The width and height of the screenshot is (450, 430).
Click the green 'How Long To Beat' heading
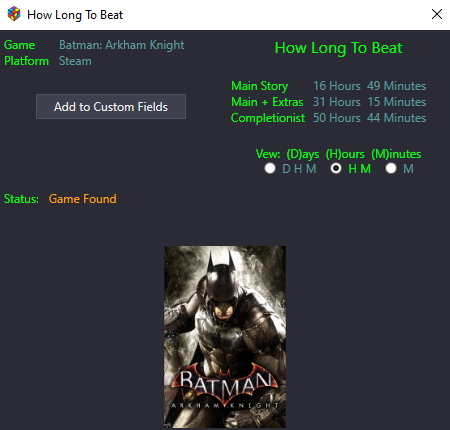(338, 48)
